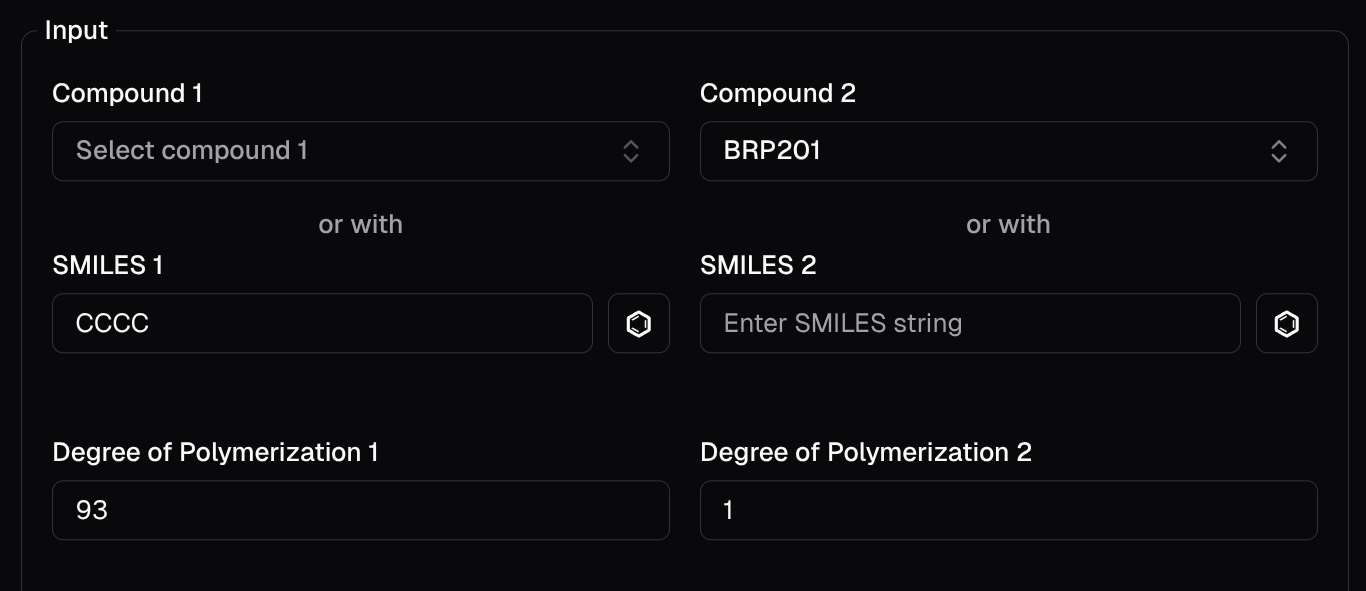Click the 'Degree of Polymerization 2' label
The height and width of the screenshot is (591, 1366).
point(866,452)
